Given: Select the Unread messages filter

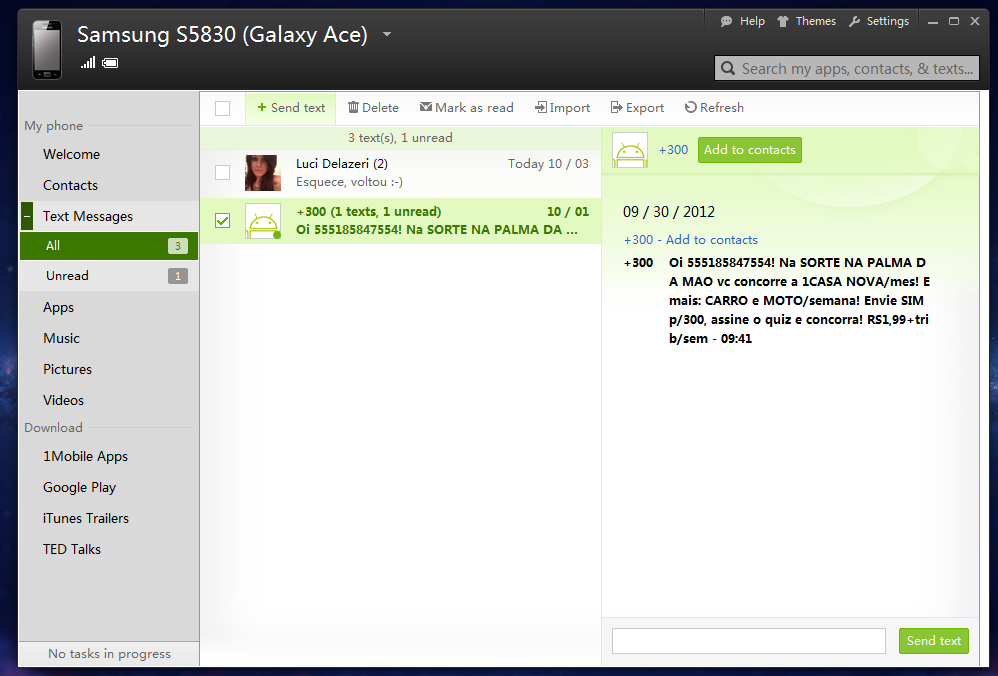Looking at the screenshot, I should pos(109,276).
